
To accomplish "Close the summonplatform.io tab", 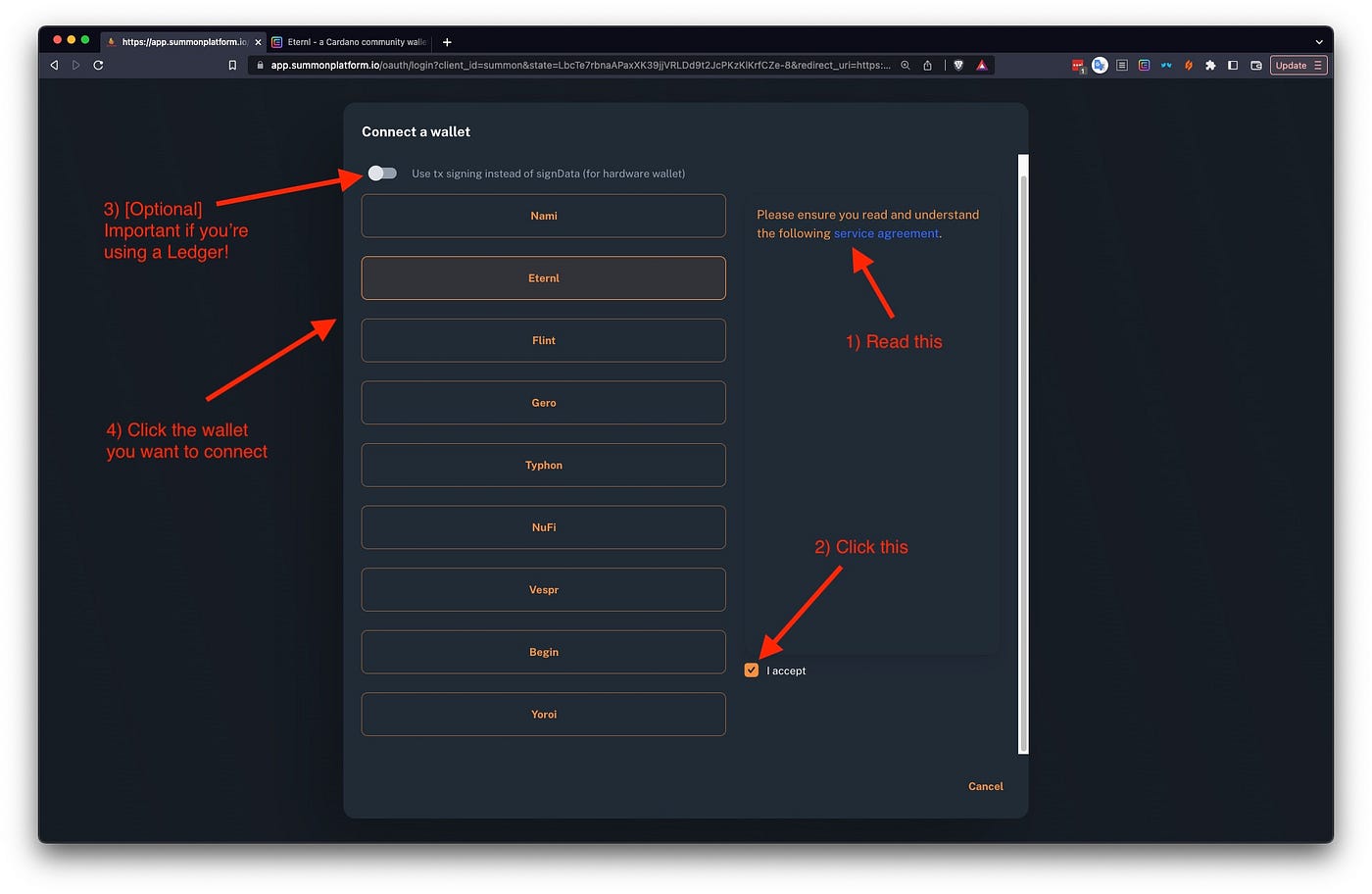I will coord(258,42).
